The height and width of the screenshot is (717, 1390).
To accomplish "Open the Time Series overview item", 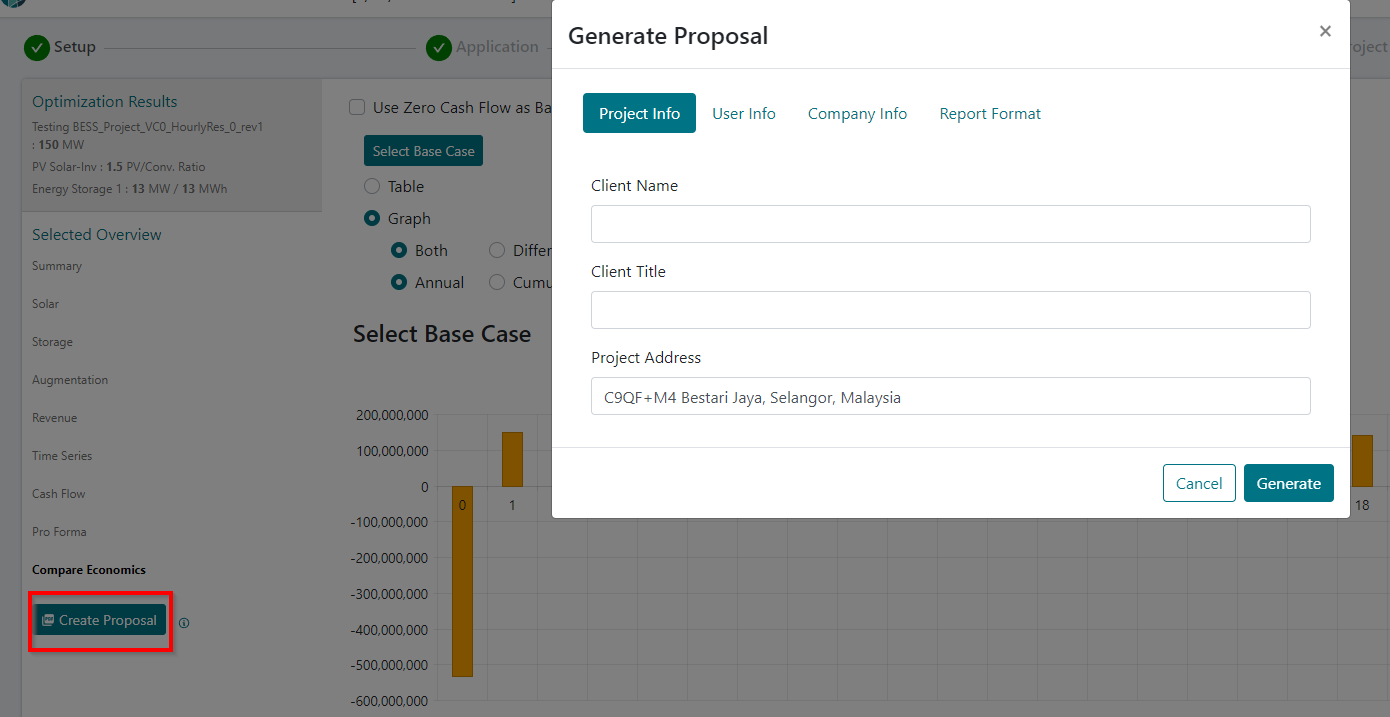I will [62, 456].
